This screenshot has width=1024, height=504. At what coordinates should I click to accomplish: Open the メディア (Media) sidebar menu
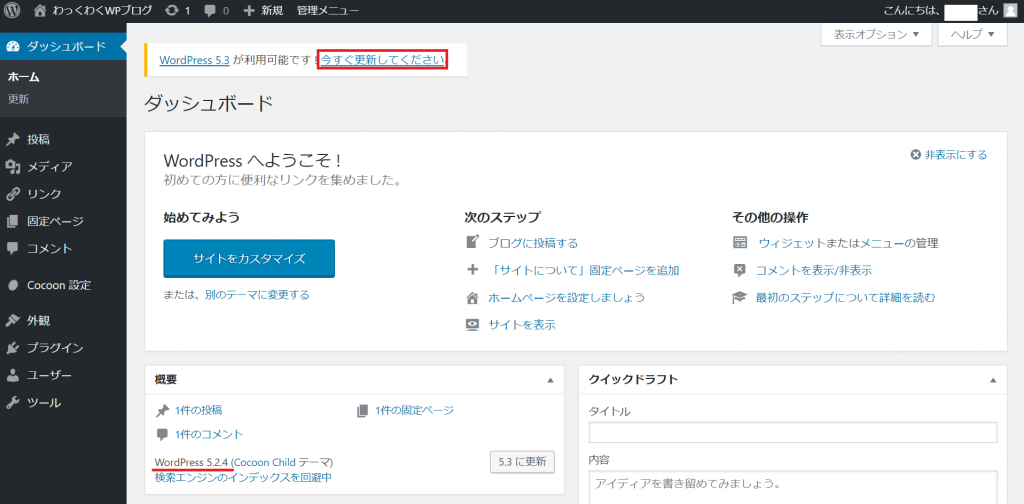tap(49, 167)
